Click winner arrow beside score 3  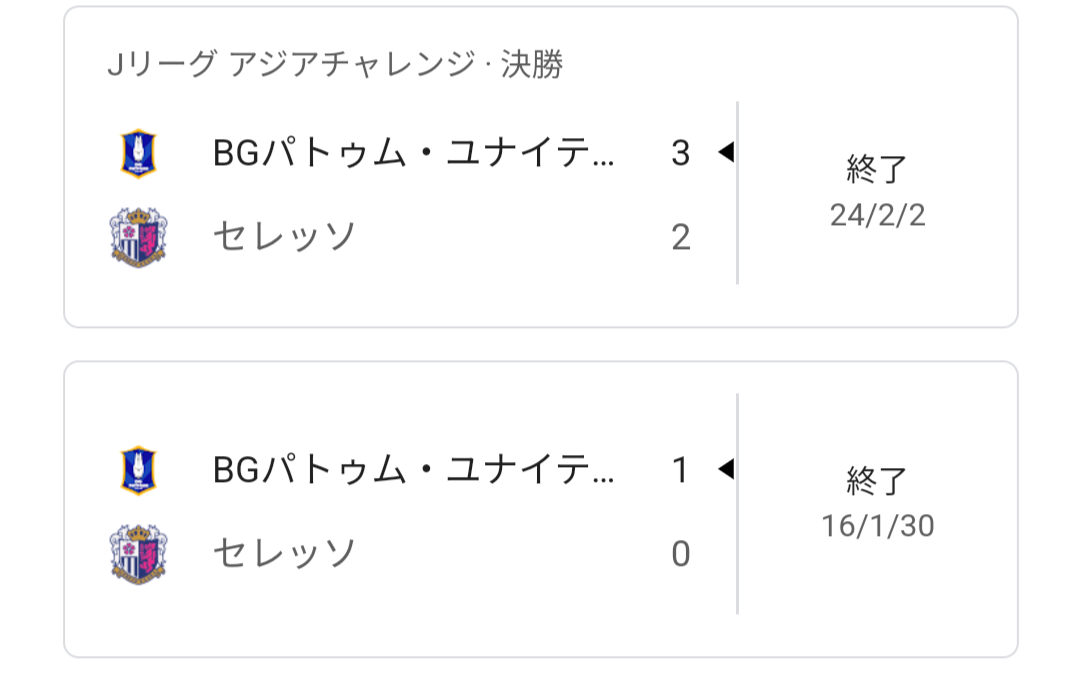726,151
